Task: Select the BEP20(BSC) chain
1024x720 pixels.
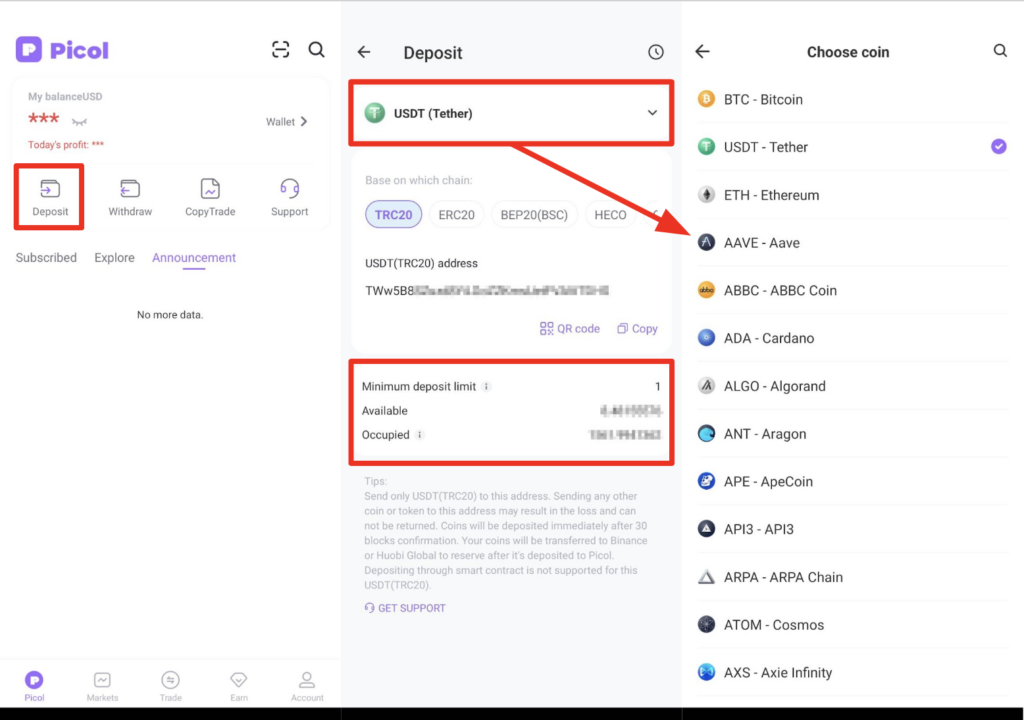Action: pyautogui.click(x=534, y=214)
